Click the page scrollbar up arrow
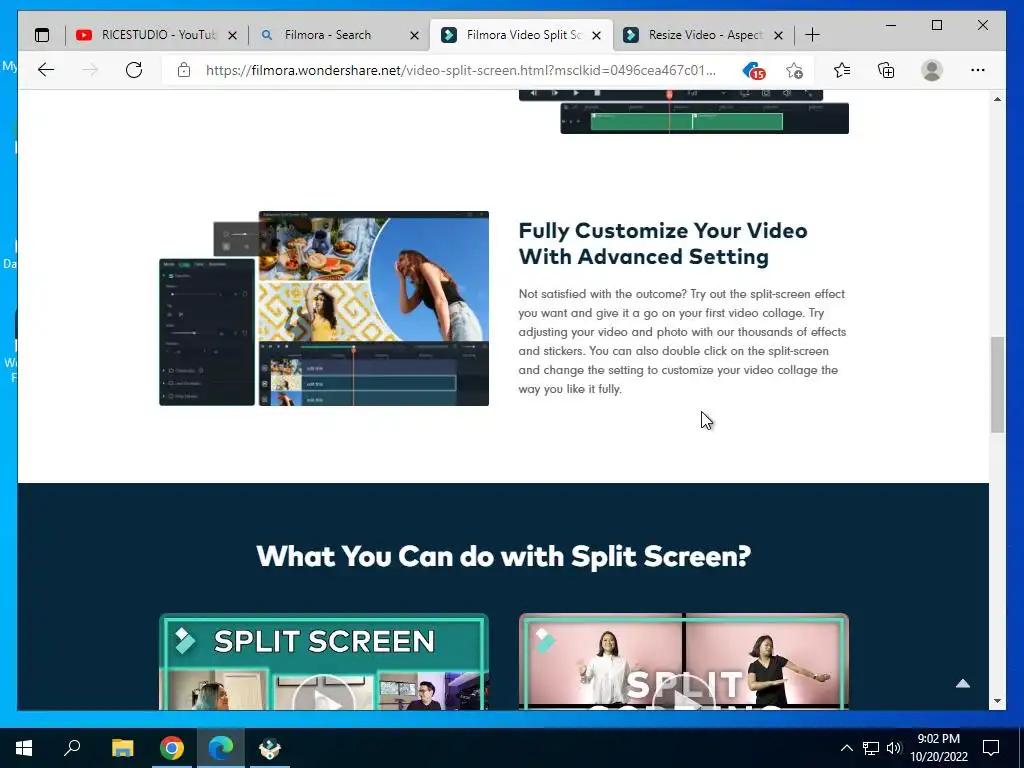Image resolution: width=1024 pixels, height=768 pixels. [x=997, y=99]
